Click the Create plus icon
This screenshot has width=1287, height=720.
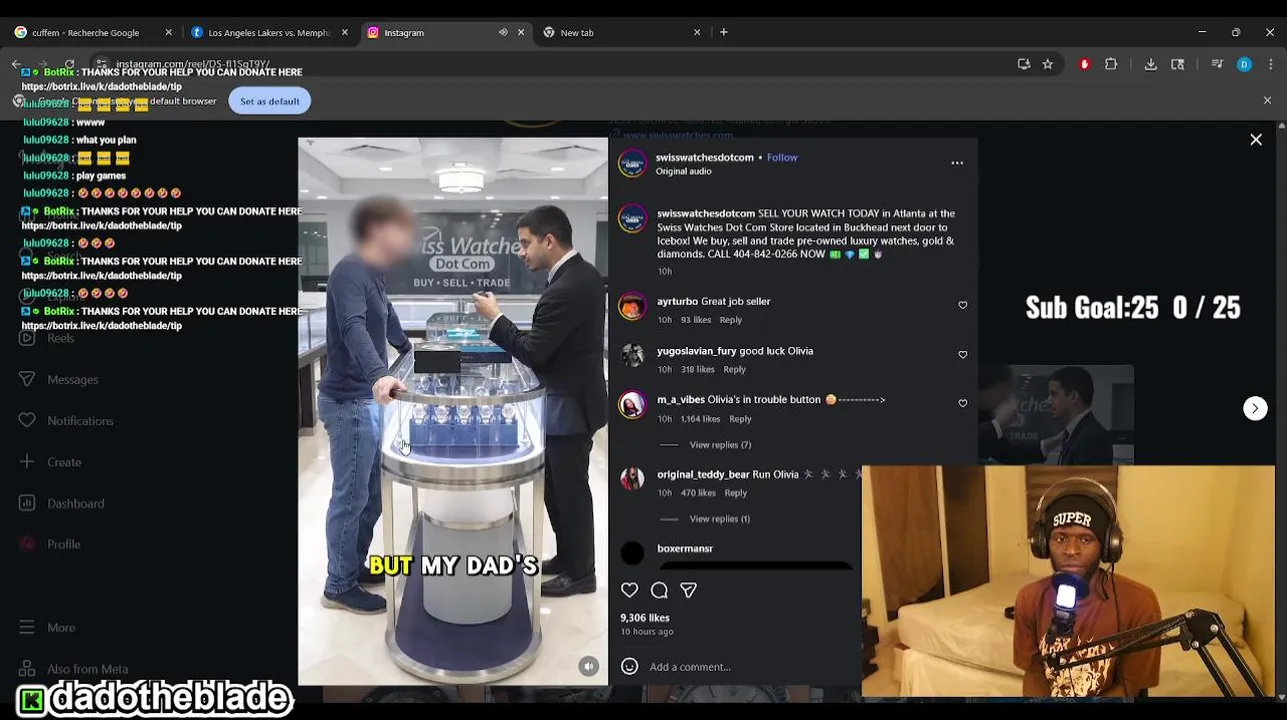coord(27,461)
